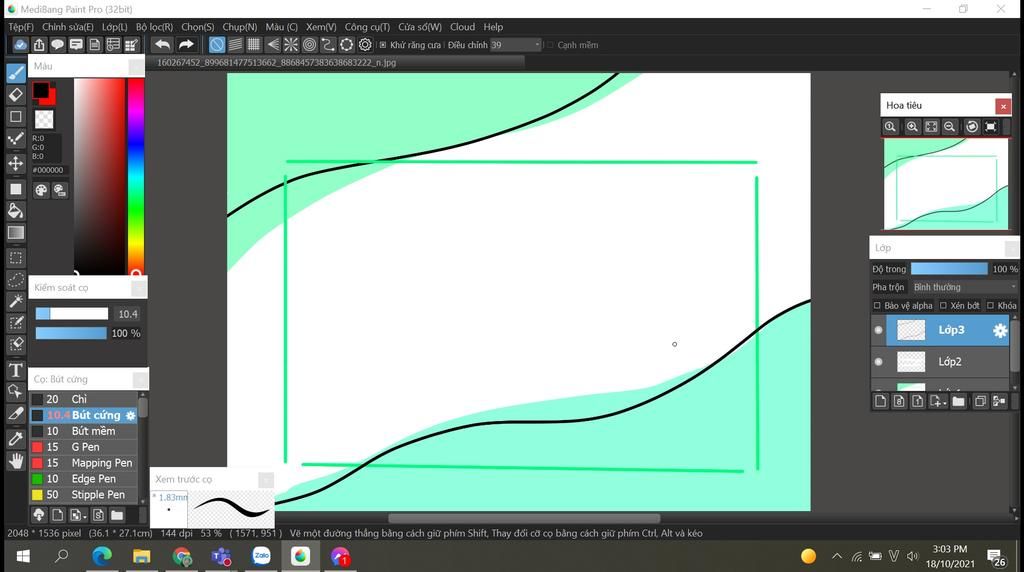Open the Chọn(S) menu
The height and width of the screenshot is (572, 1024).
(x=197, y=27)
